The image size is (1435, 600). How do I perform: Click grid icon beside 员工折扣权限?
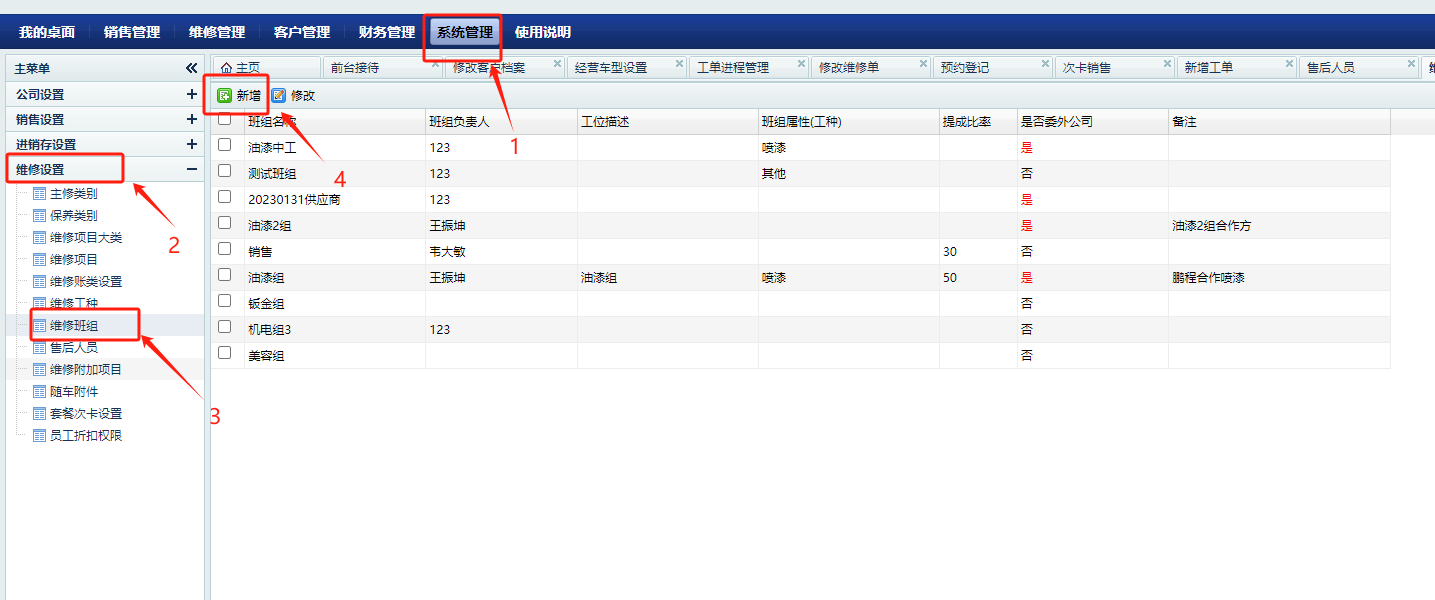[x=39, y=436]
